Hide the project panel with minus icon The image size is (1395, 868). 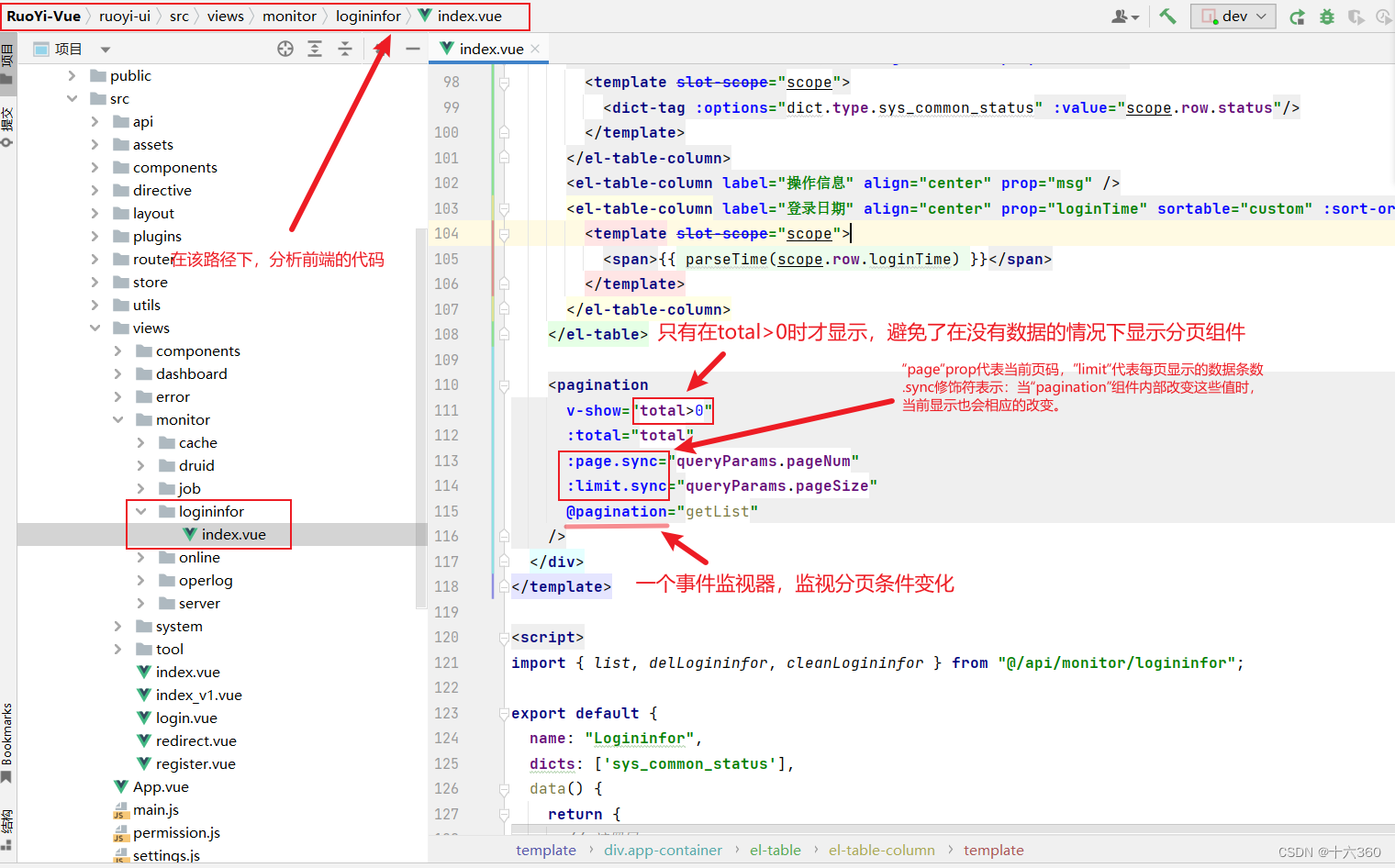click(x=413, y=49)
